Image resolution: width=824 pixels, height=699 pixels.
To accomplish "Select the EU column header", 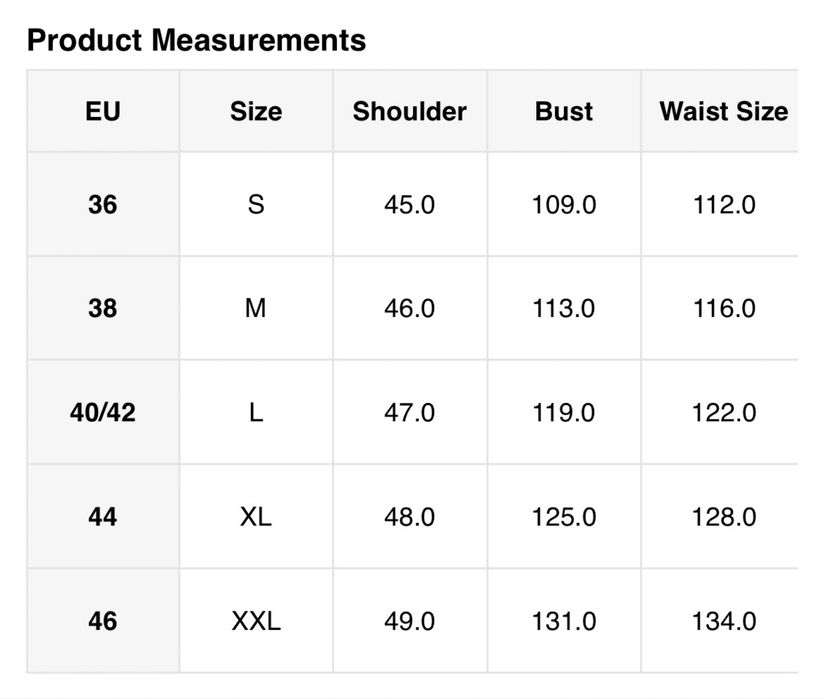I will [102, 111].
